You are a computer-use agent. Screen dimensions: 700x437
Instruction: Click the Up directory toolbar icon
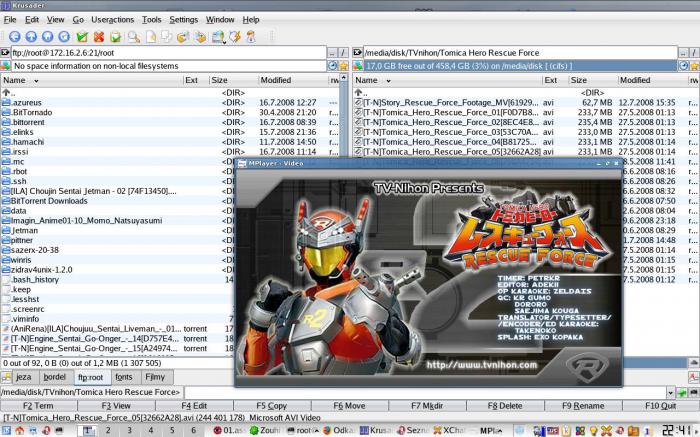click(x=31, y=37)
